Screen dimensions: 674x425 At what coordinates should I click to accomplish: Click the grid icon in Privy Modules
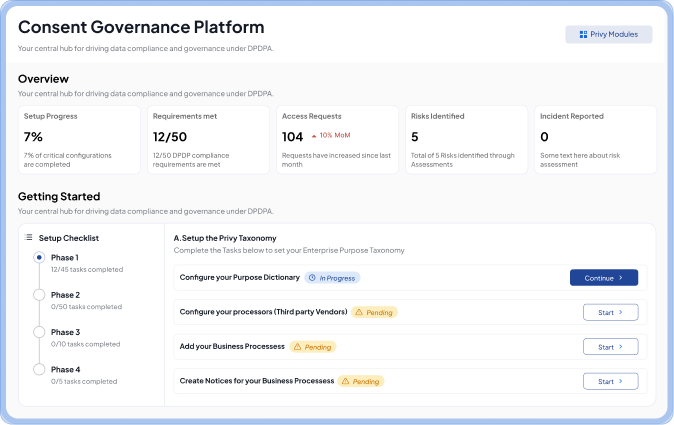[583, 34]
